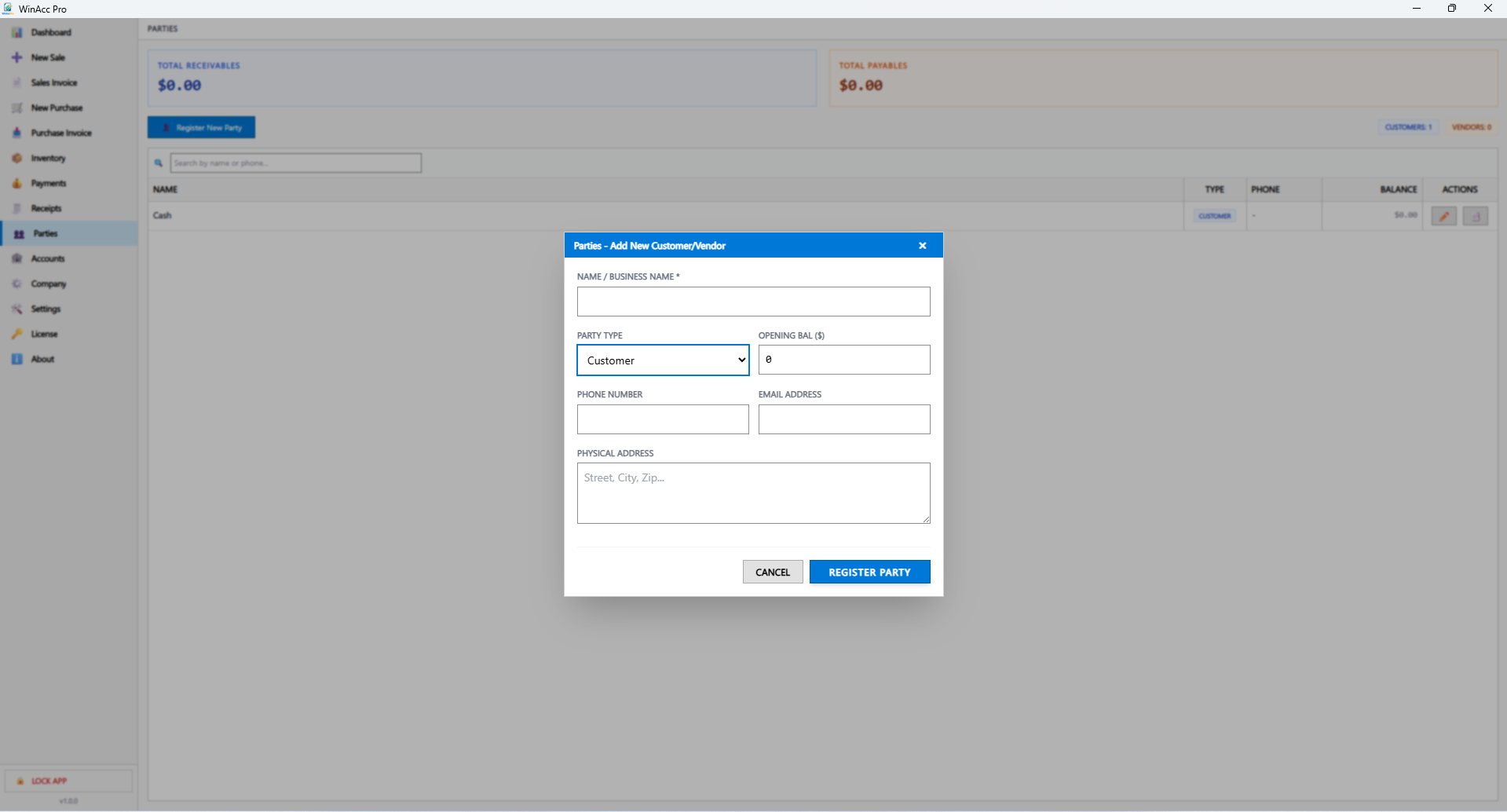Click the Settings icon in the sidebar
Screen dimensions: 1507x812
(x=17, y=309)
